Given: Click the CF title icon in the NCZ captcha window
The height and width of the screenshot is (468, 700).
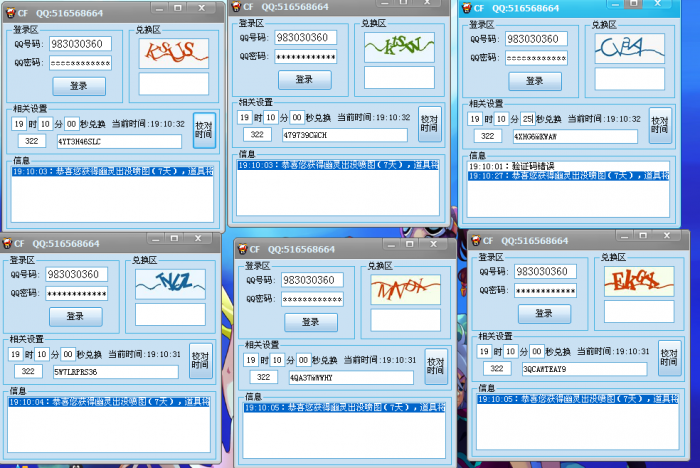Looking at the screenshot, I should [7, 243].
